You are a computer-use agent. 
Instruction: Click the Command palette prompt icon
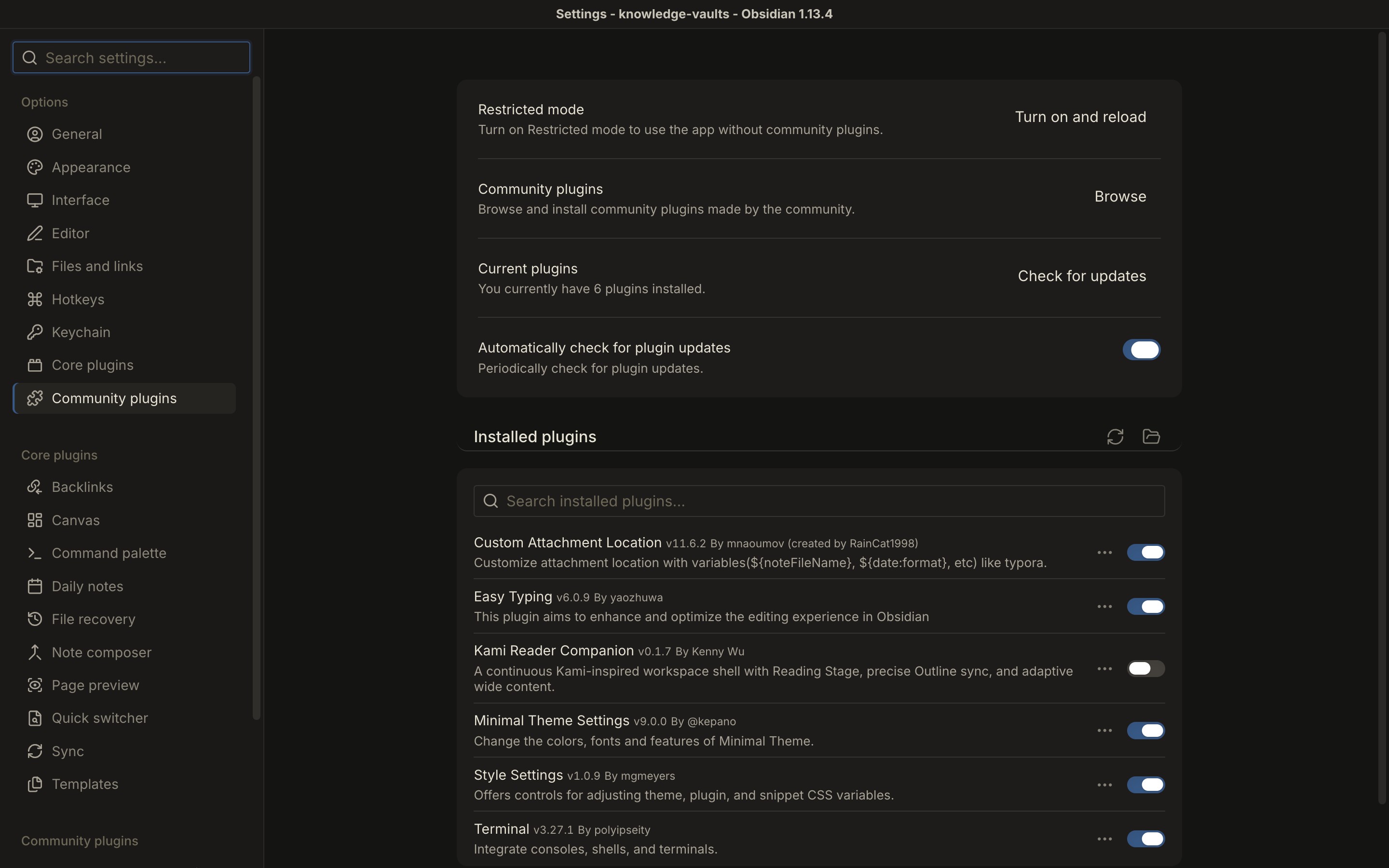pyautogui.click(x=35, y=554)
